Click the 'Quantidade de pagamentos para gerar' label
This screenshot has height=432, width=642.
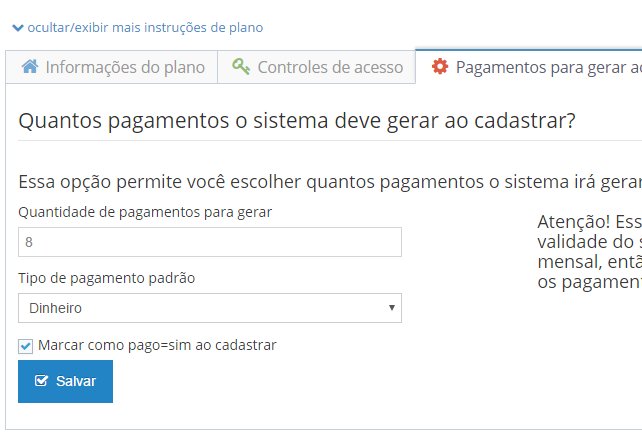click(x=145, y=211)
